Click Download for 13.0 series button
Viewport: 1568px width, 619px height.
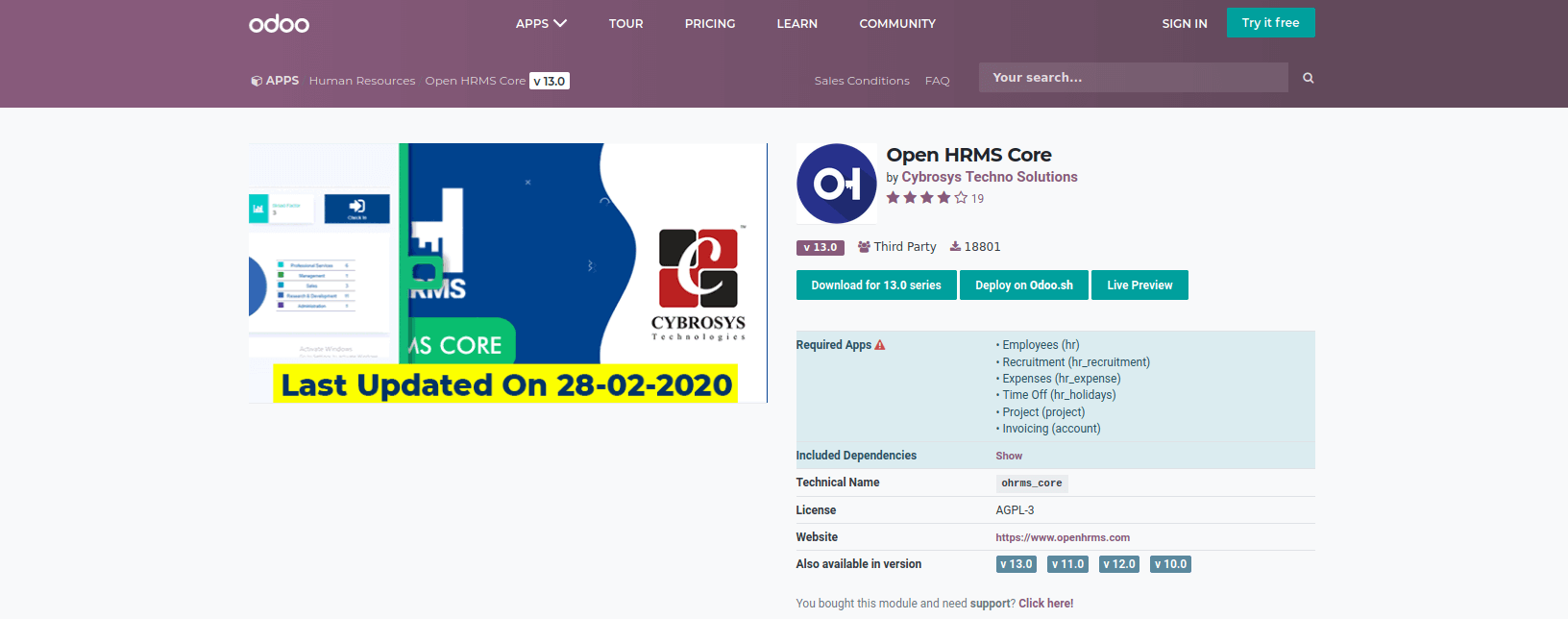coord(876,285)
